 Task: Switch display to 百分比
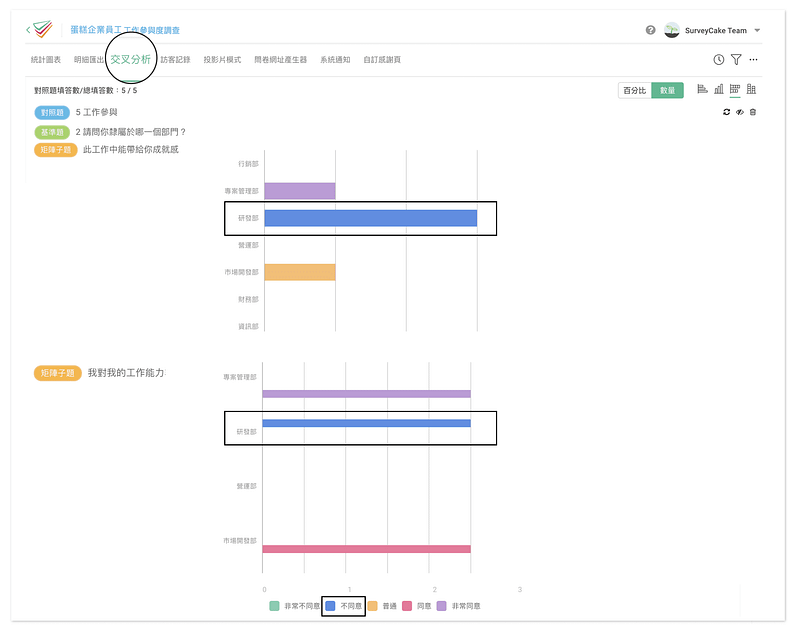pos(634,90)
